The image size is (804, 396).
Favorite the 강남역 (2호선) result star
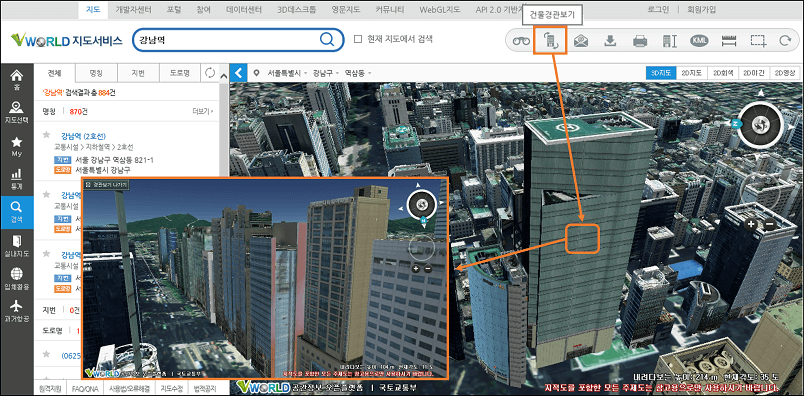click(46, 135)
